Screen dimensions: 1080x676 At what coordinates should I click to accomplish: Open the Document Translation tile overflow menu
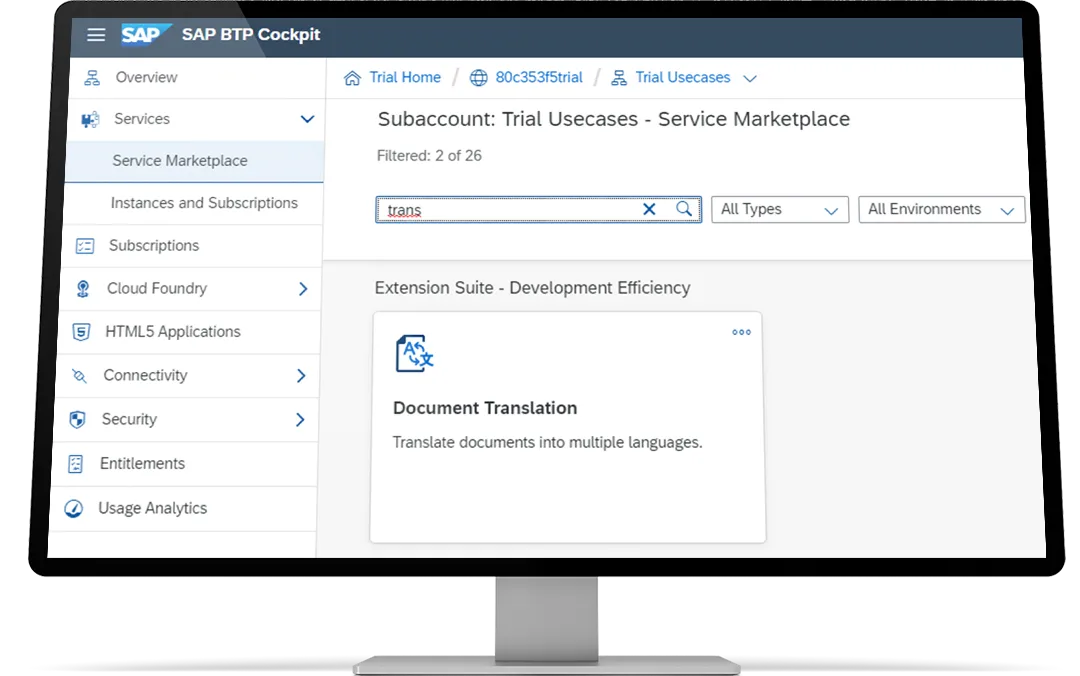point(741,332)
